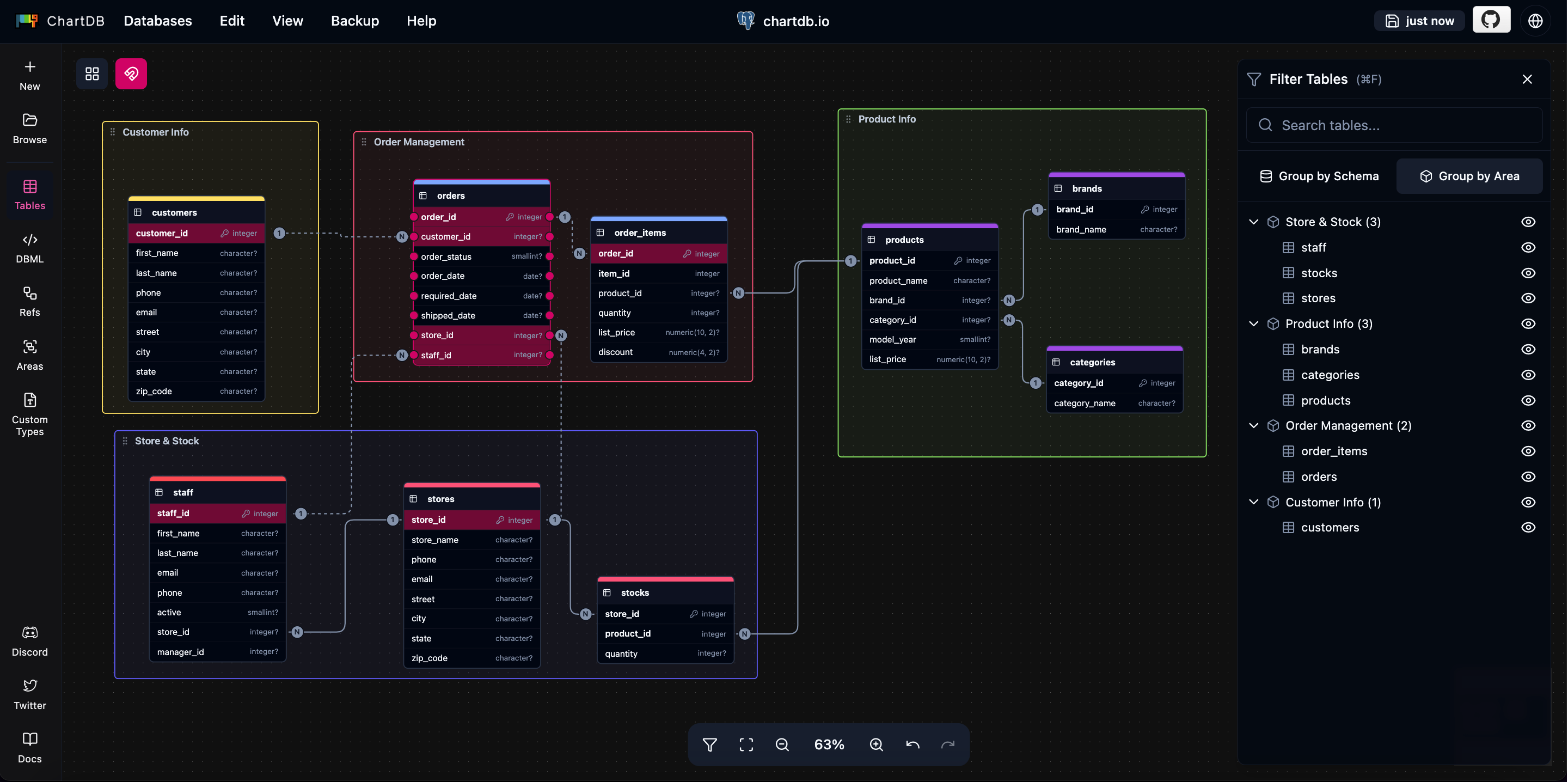Viewport: 1568px width, 782px height.
Task: Collapse the Store & Stock group
Action: pyautogui.click(x=1253, y=222)
